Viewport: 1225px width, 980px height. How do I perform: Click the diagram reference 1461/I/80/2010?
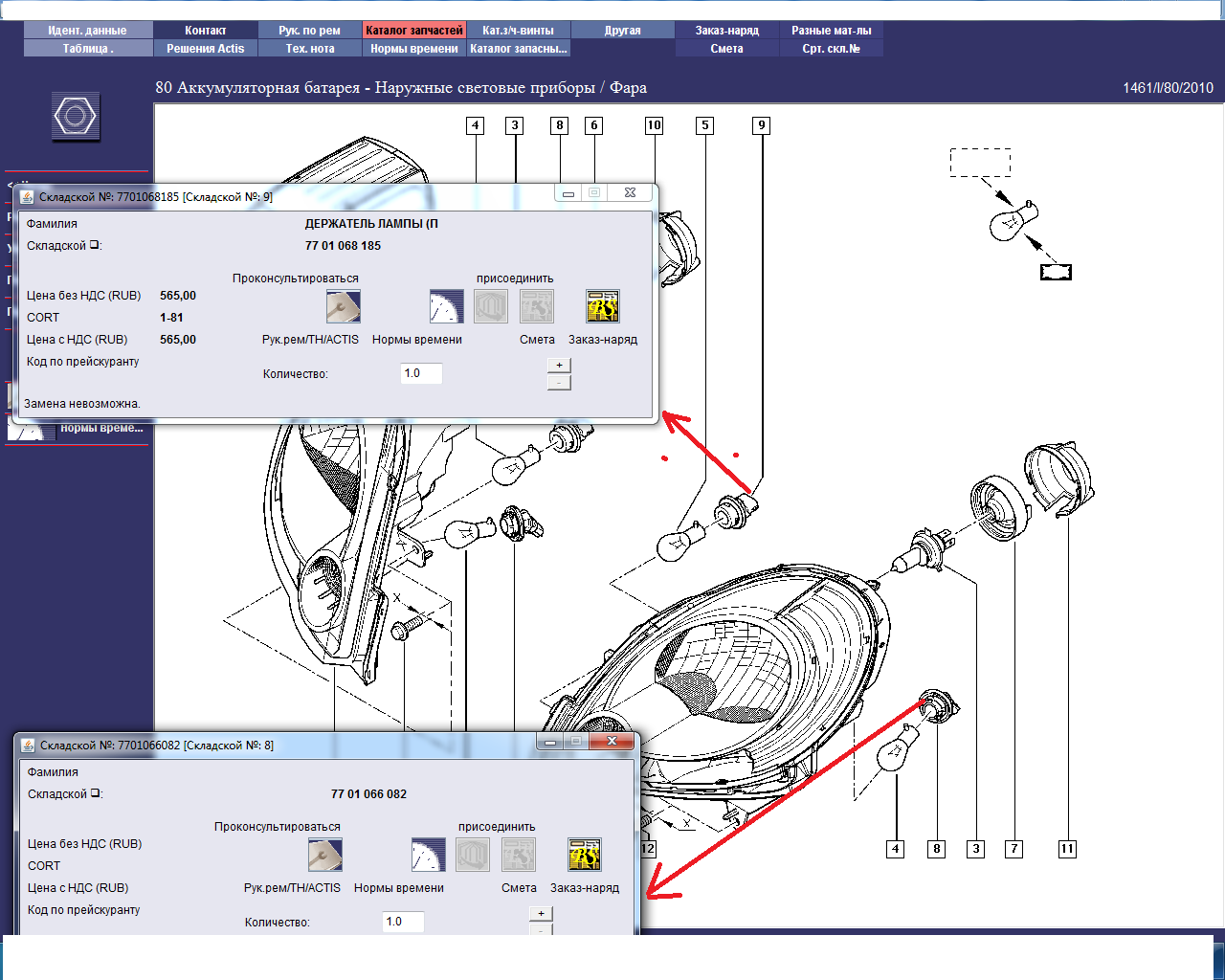tap(1168, 88)
